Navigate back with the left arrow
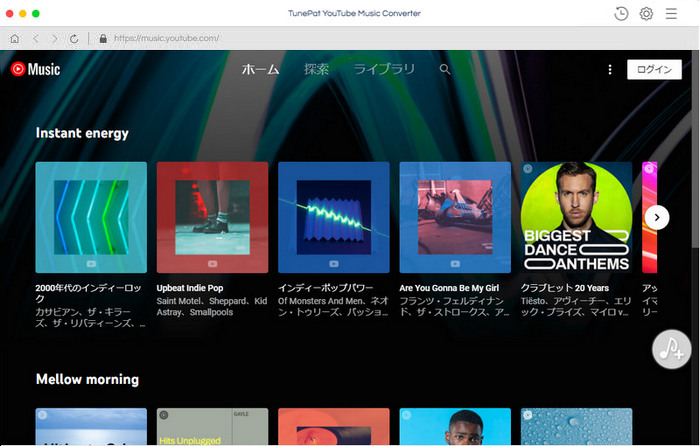 (36, 39)
